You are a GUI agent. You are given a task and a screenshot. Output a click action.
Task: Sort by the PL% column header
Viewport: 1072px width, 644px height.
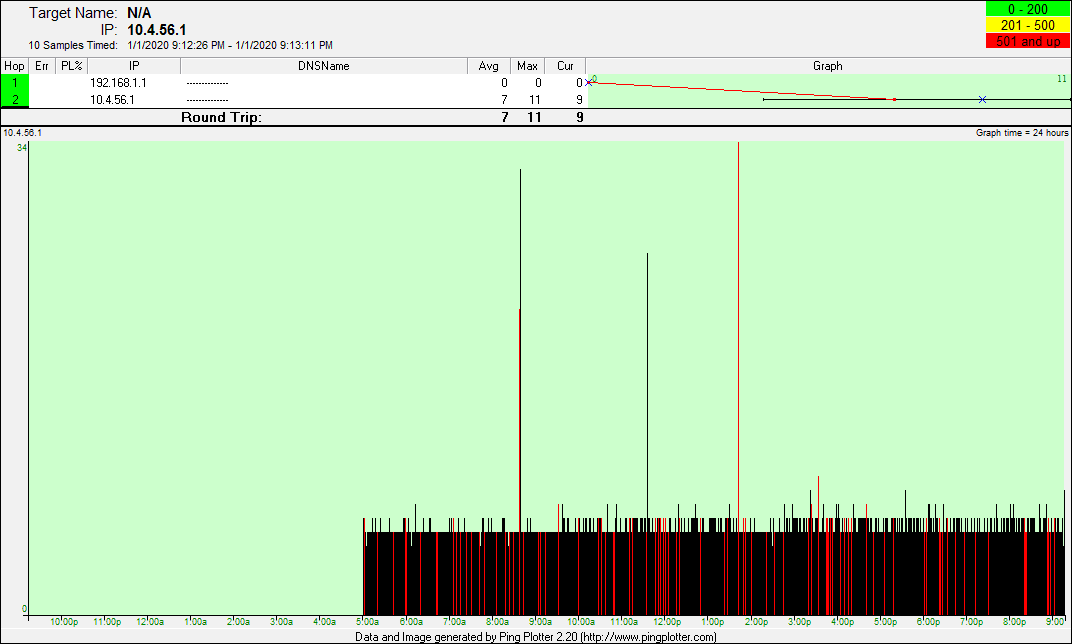71,66
